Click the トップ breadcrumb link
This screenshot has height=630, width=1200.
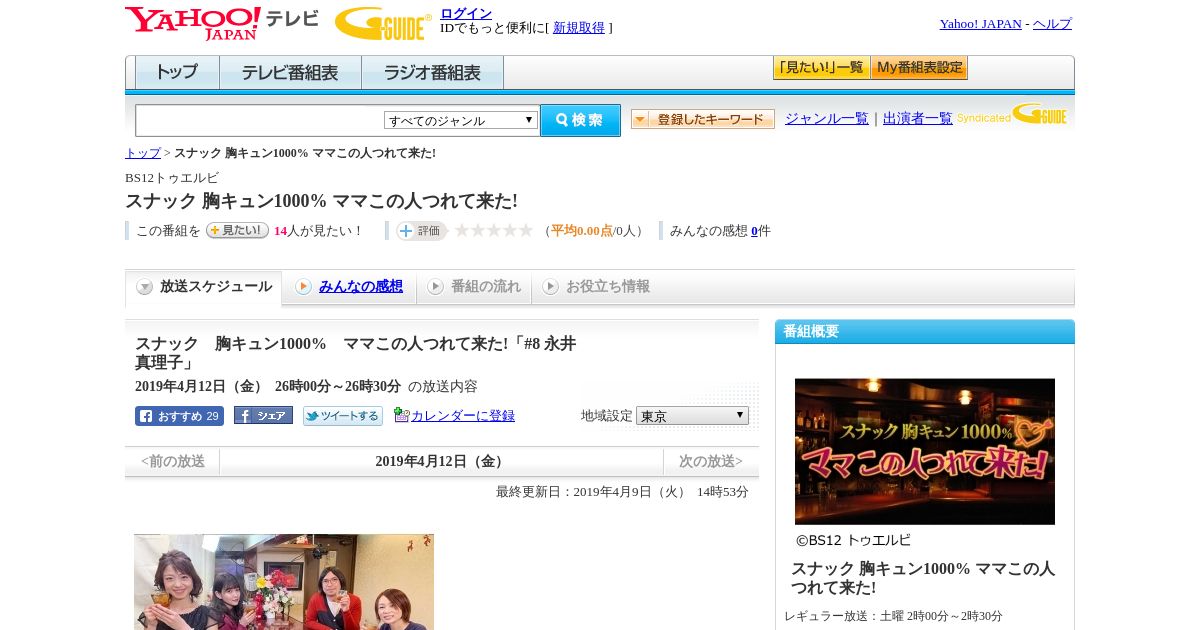coord(143,153)
